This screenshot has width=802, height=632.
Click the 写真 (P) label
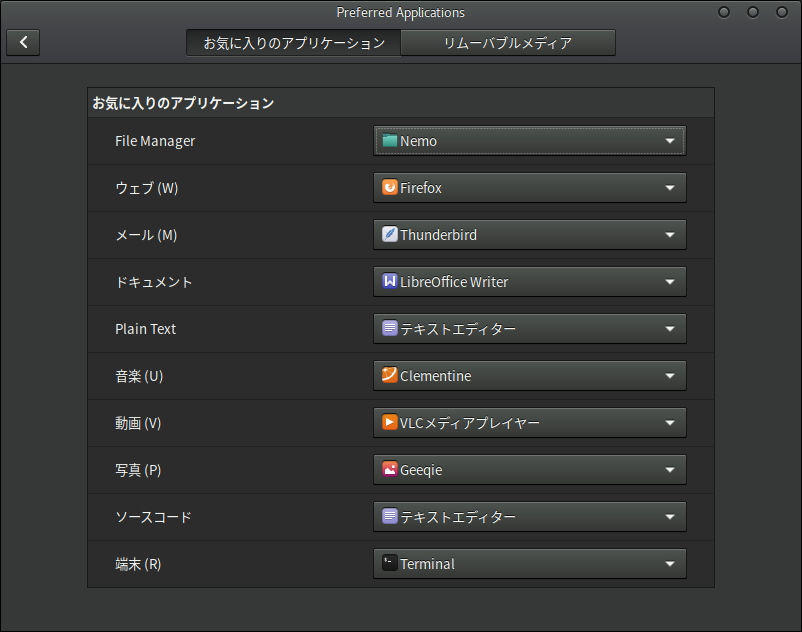point(138,470)
